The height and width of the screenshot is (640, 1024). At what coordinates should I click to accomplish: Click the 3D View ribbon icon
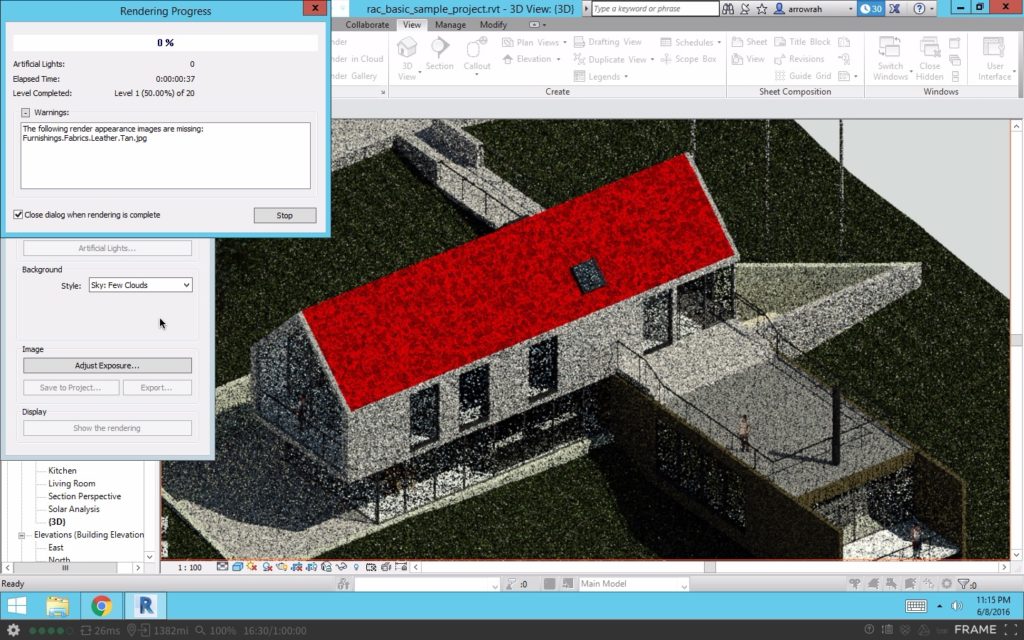click(x=407, y=52)
